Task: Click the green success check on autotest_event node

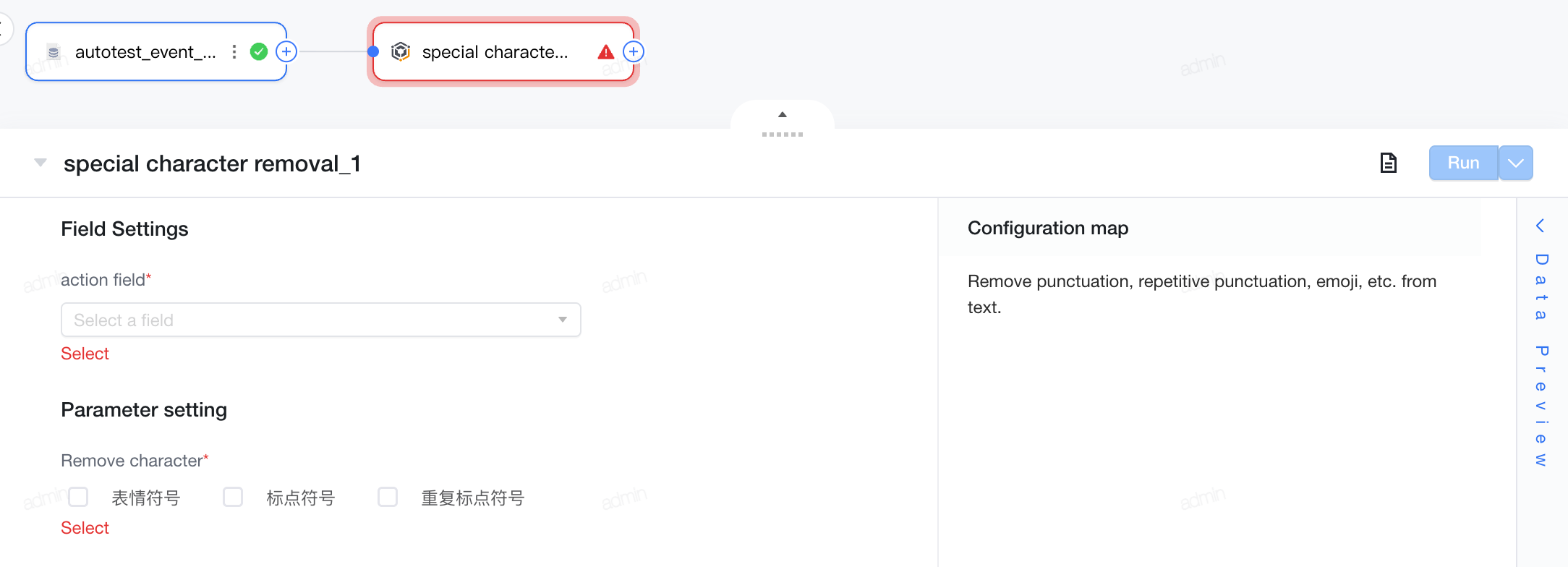Action: point(259,51)
